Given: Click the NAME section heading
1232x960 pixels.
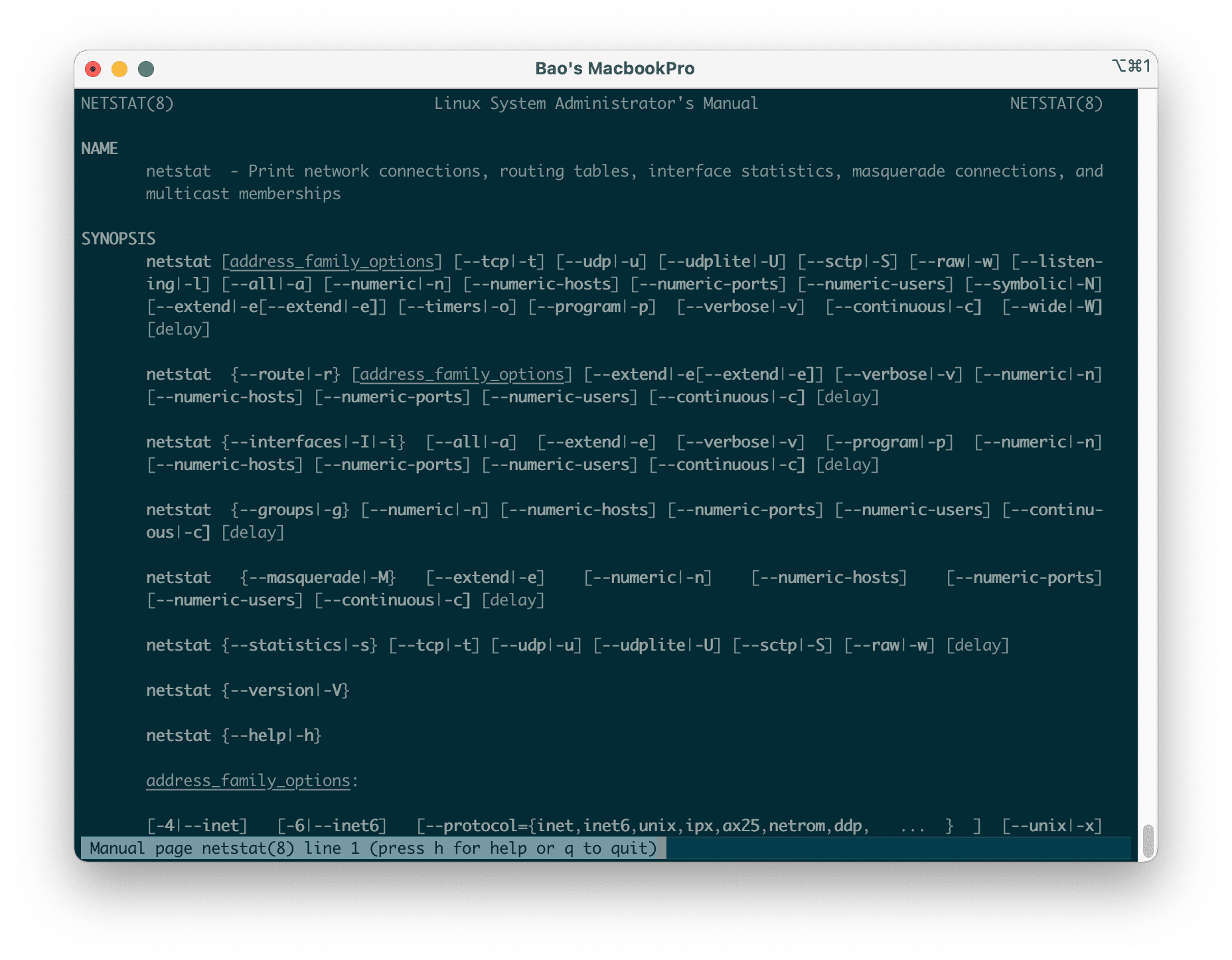Looking at the screenshot, I should (x=100, y=149).
